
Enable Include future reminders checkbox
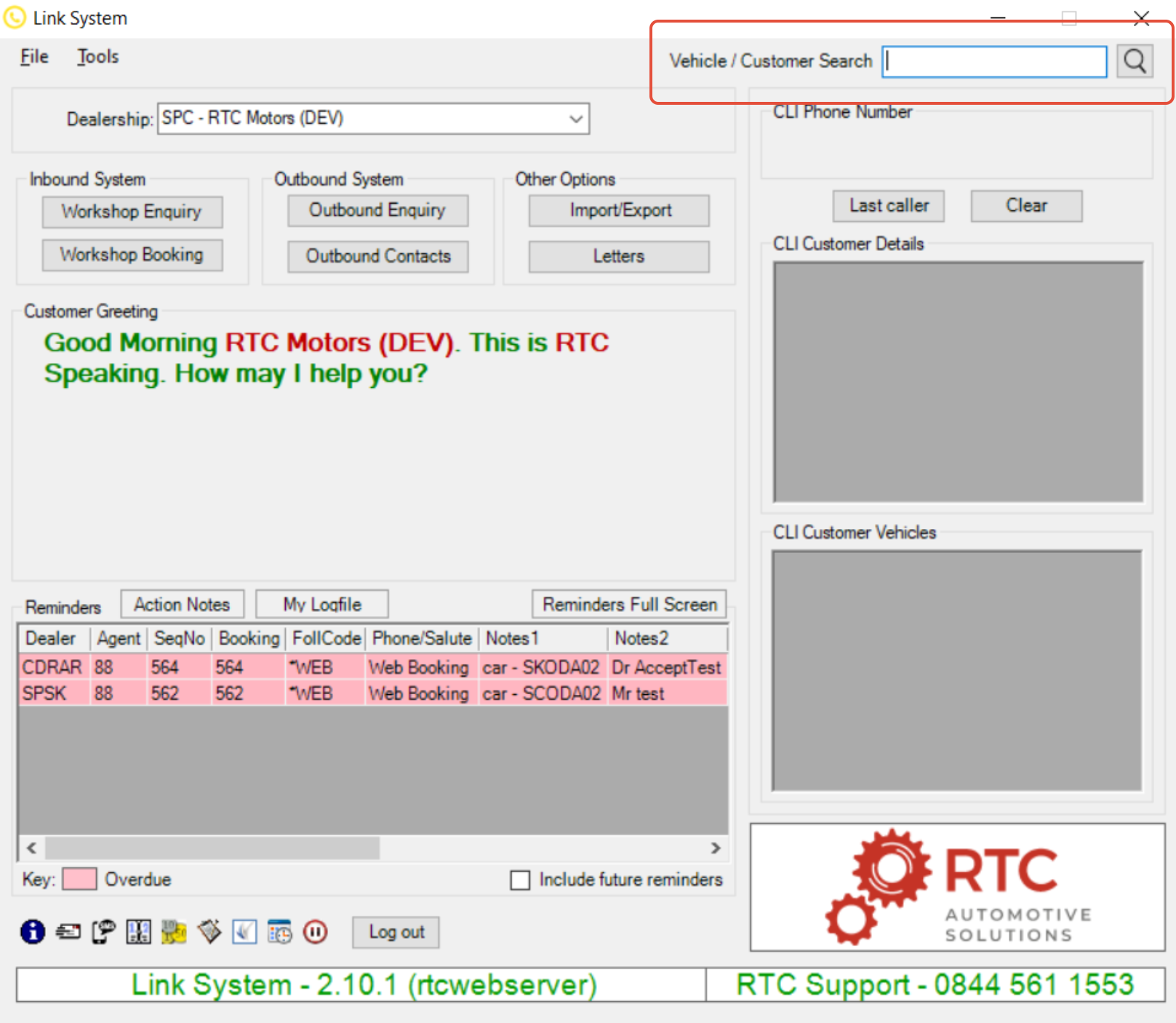(520, 880)
